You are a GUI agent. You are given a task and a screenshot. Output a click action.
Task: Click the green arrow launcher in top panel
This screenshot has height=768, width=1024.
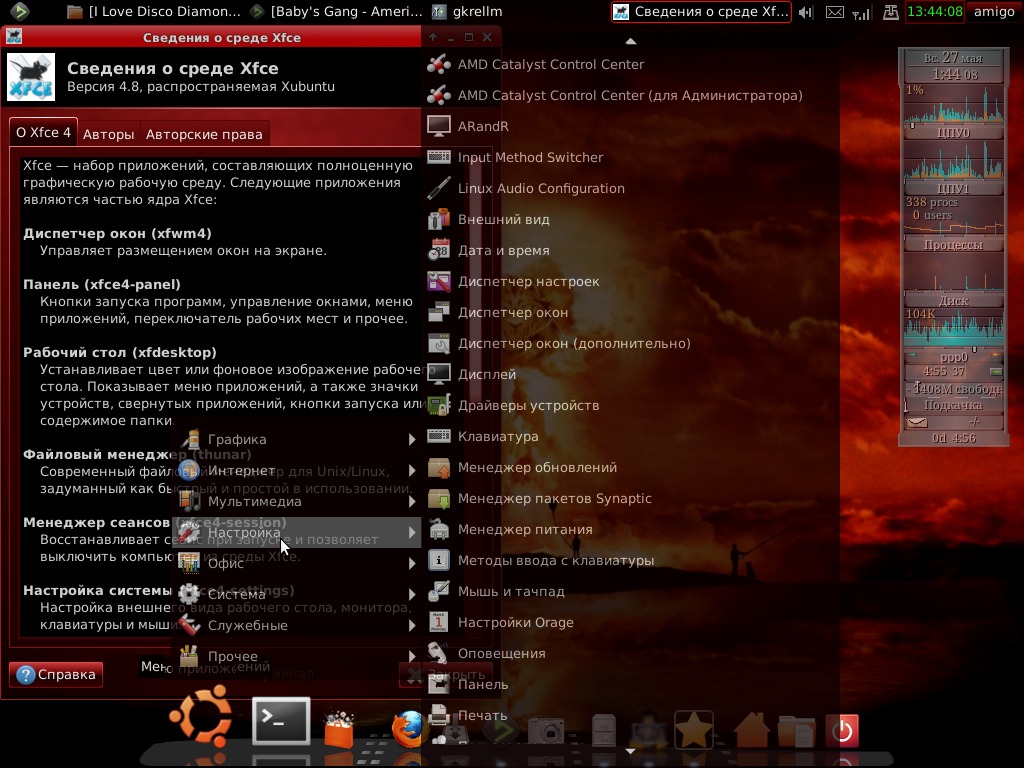(x=20, y=11)
